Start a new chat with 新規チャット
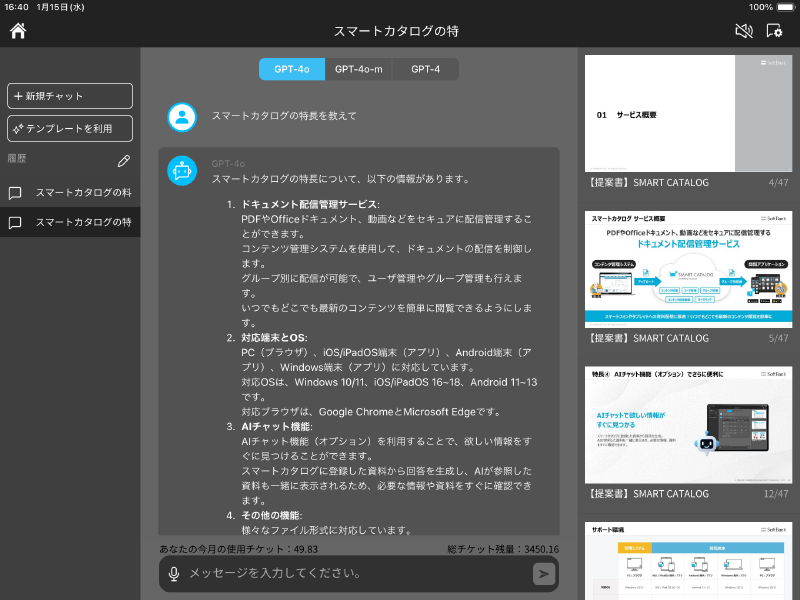The width and height of the screenshot is (800, 600). (x=70, y=96)
